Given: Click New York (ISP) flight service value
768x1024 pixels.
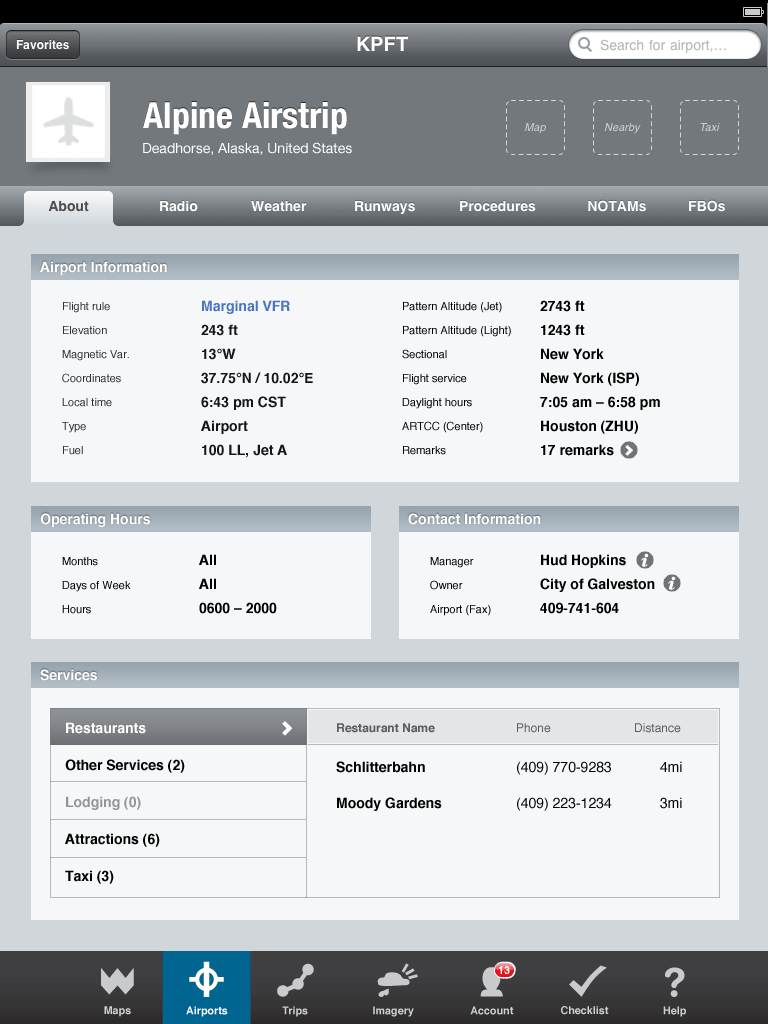Looking at the screenshot, I should click(590, 379).
